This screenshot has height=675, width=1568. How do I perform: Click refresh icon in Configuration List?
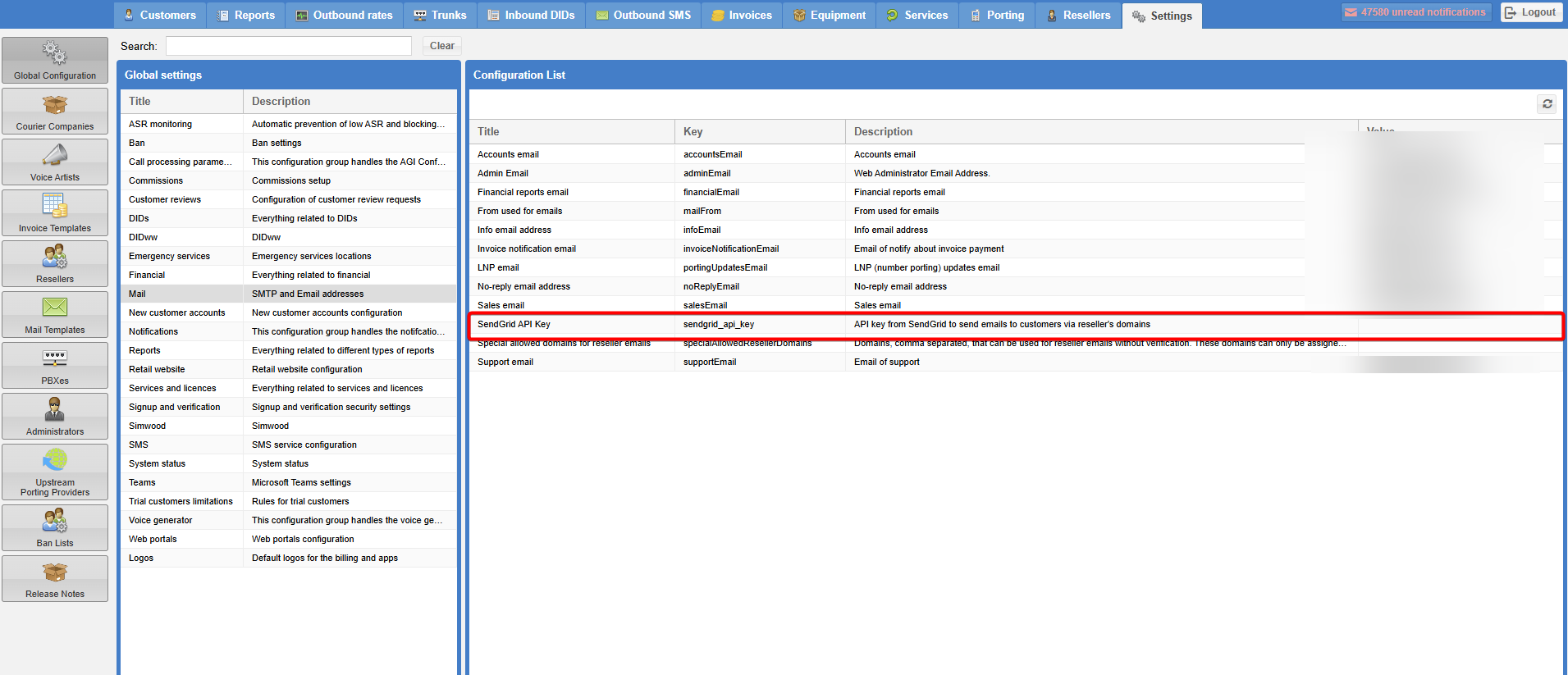[x=1547, y=104]
